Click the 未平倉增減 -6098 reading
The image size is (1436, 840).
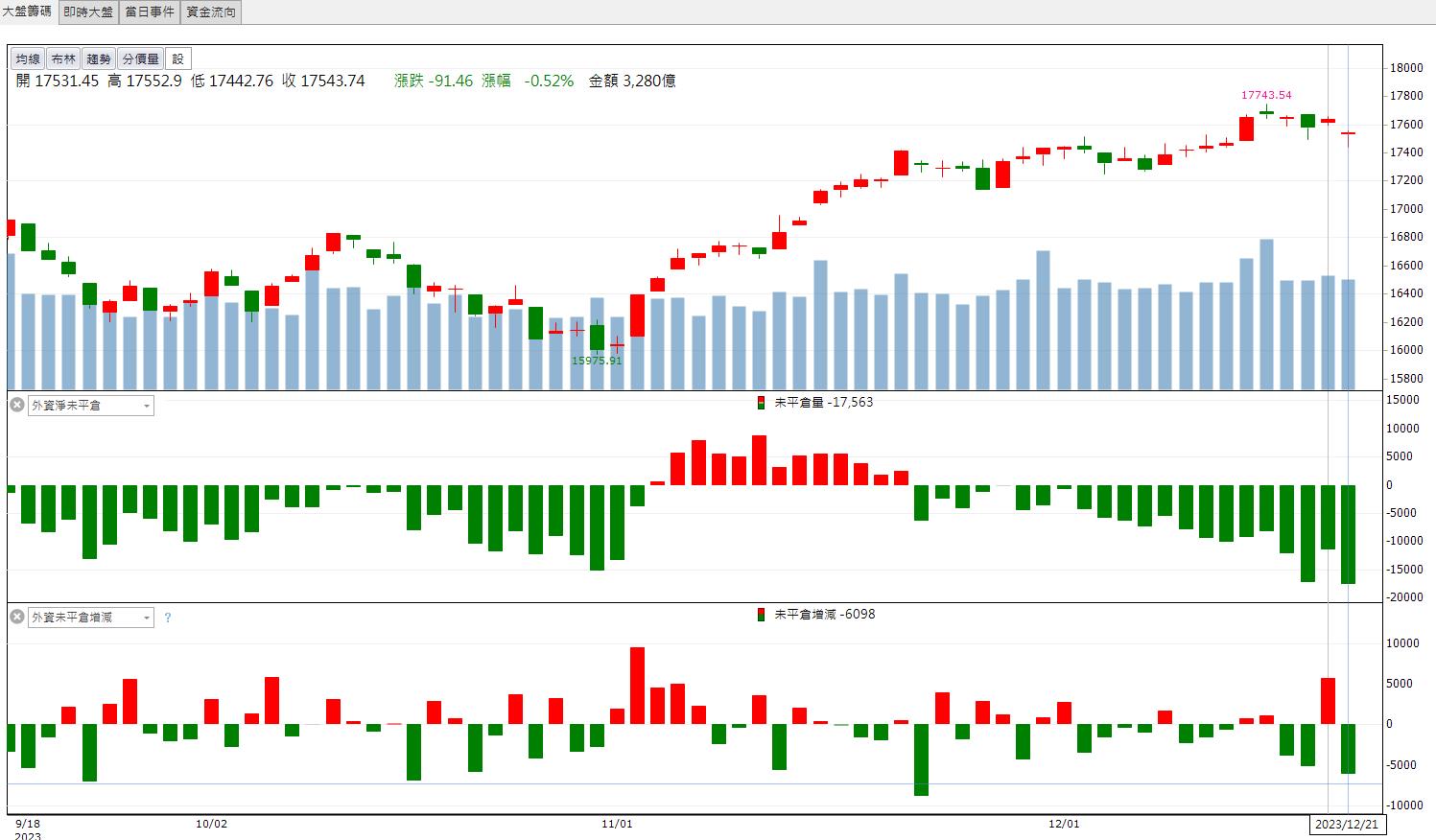824,615
